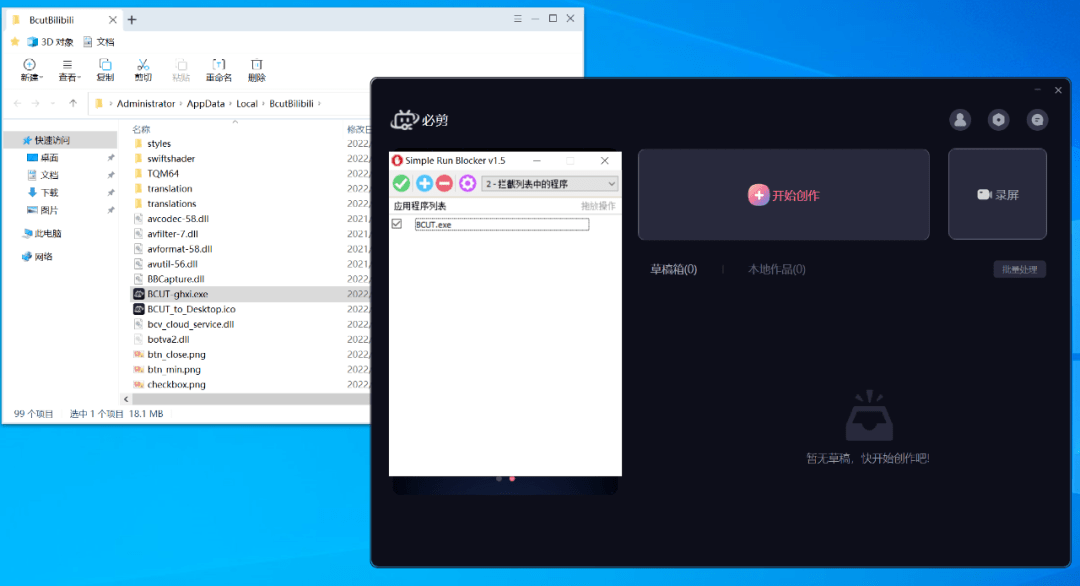The width and height of the screenshot is (1080, 586).
Task: Click the 必剪 logo icon
Action: tap(404, 120)
